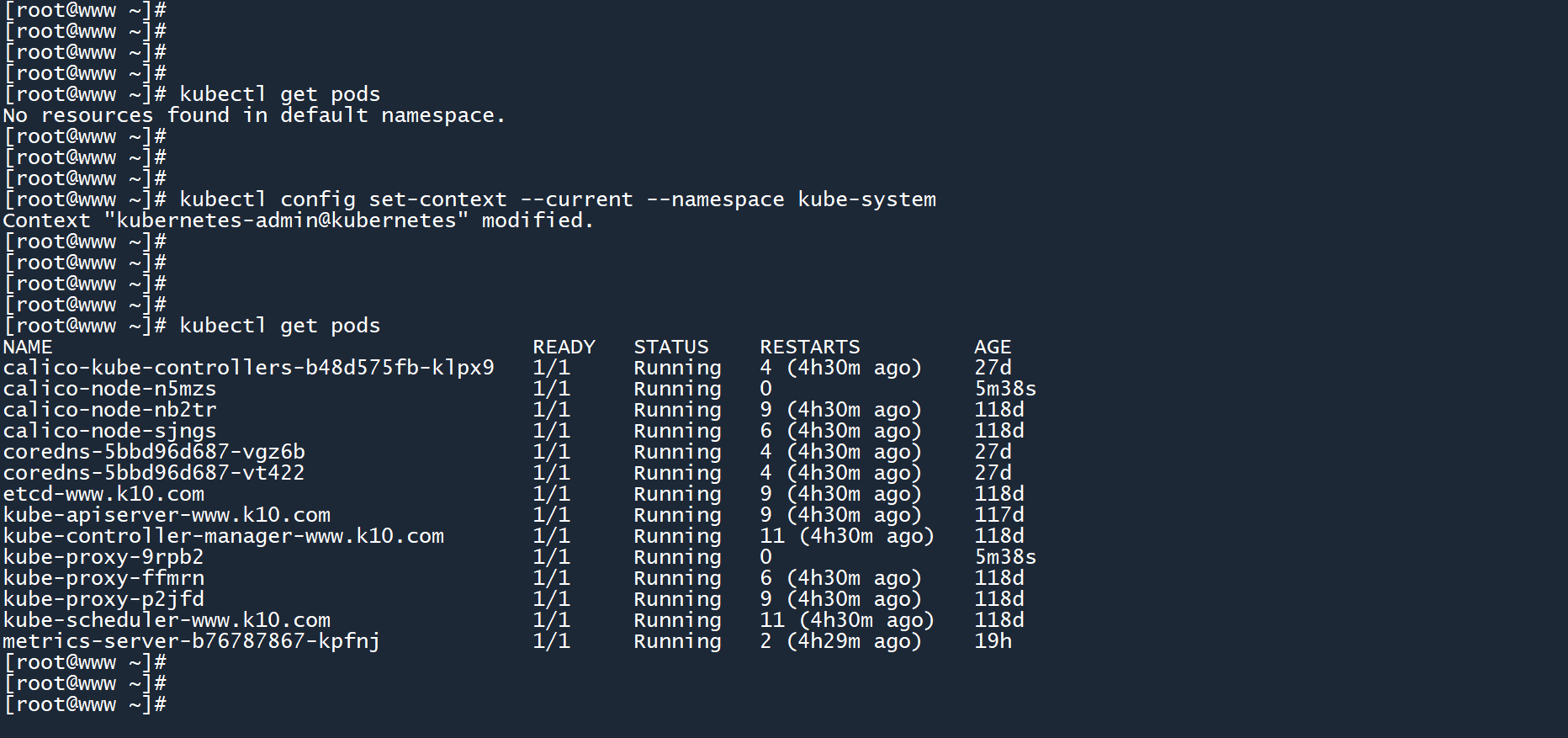Click the AGE column header
1568x738 pixels.
point(993,347)
